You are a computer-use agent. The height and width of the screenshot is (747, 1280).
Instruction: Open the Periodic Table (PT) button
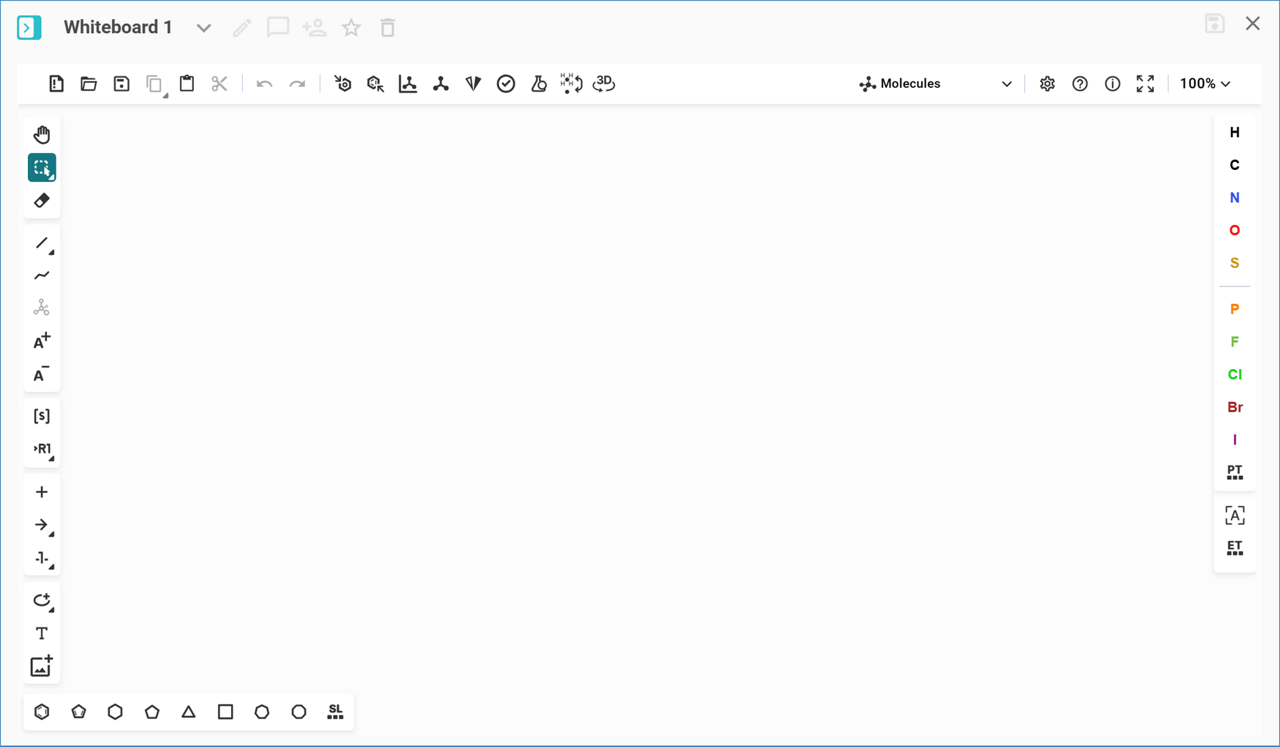click(x=1234, y=472)
